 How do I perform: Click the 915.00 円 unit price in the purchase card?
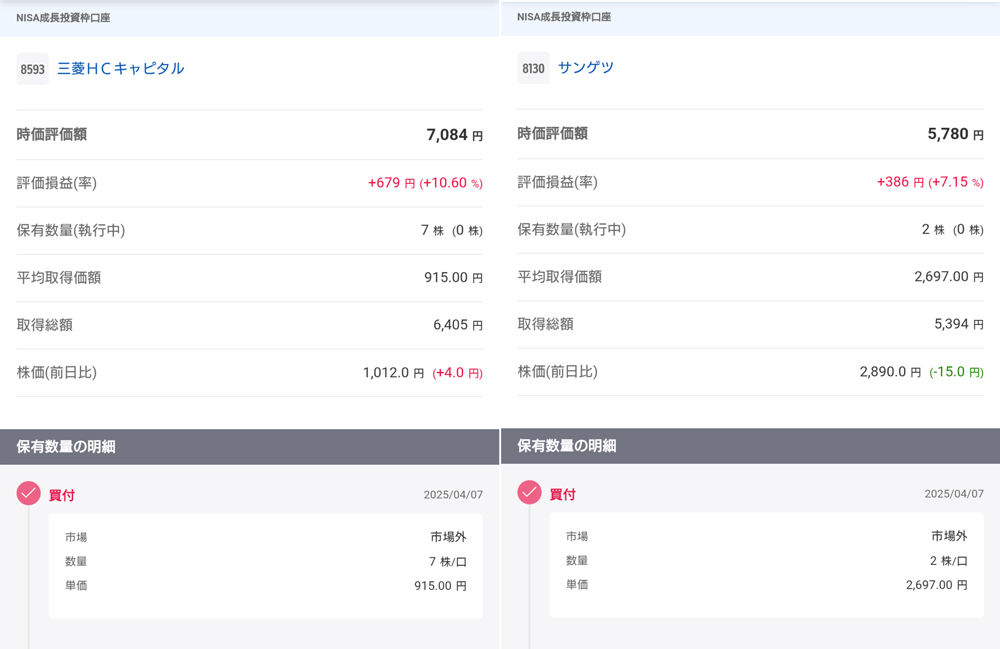[440, 585]
